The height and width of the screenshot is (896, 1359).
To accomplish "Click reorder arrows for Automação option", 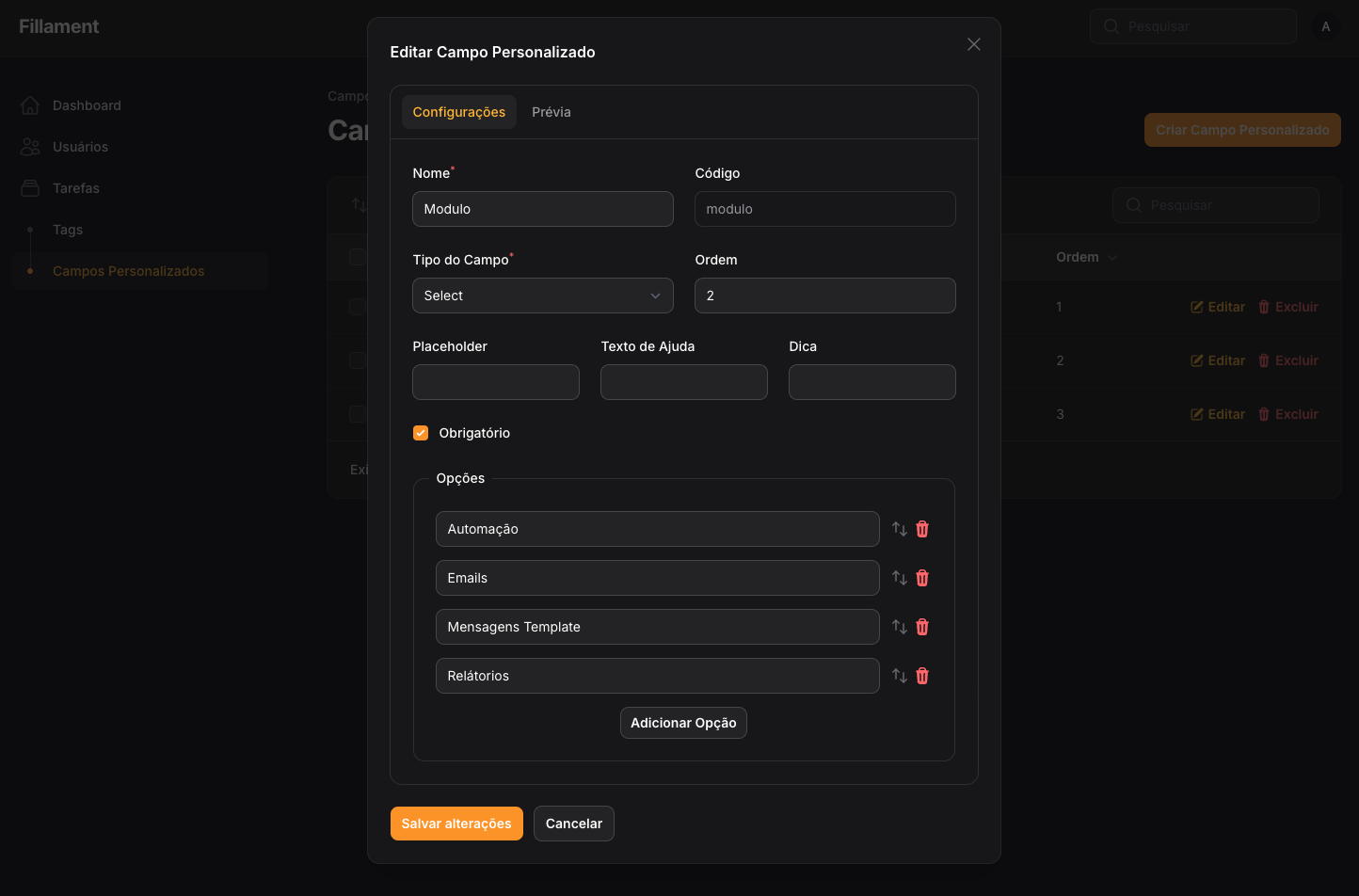I will (x=900, y=529).
